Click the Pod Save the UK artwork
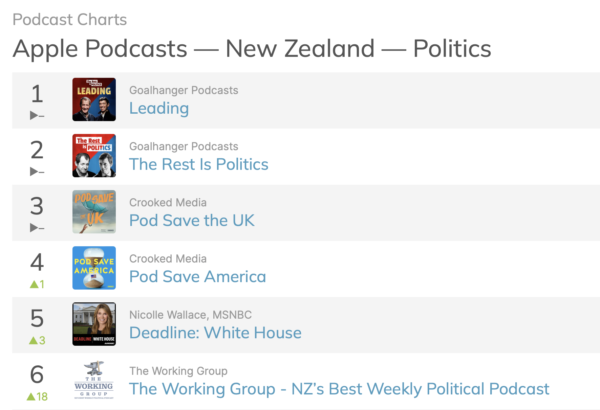This screenshot has height=410, width=600. point(94,212)
